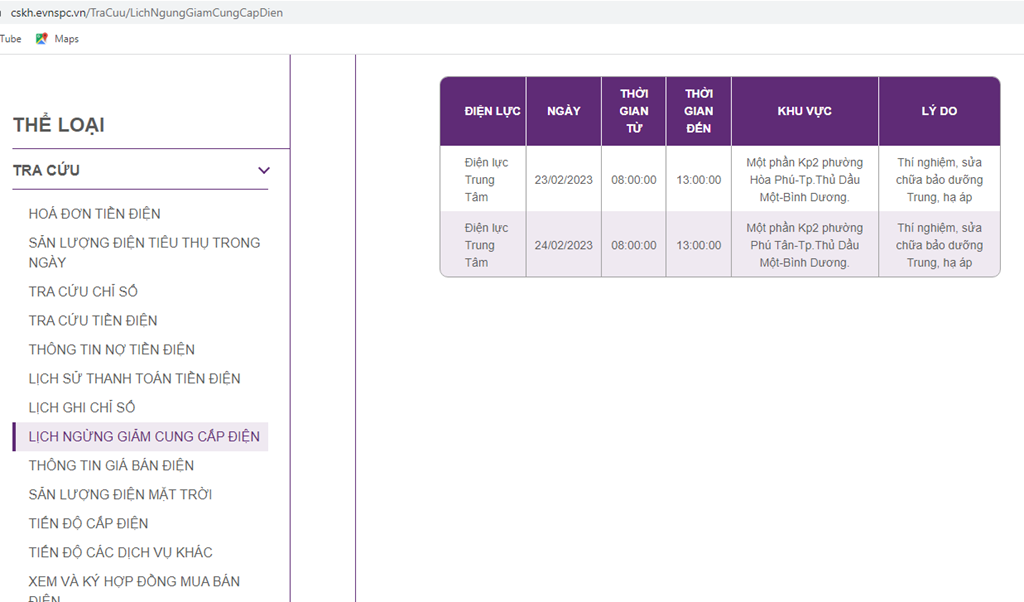Click the THỂ LOẠI heading
The width and height of the screenshot is (1024, 602).
pos(59,124)
